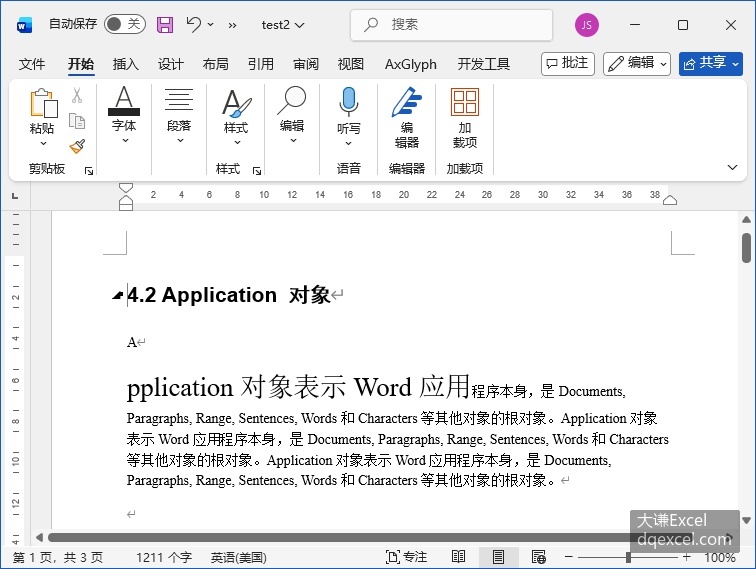Switch to Print Layout view
This screenshot has height=569, width=756.
coord(499,557)
